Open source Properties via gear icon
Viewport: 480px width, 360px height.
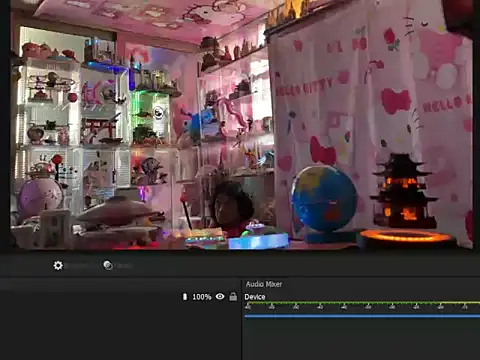[x=58, y=265]
